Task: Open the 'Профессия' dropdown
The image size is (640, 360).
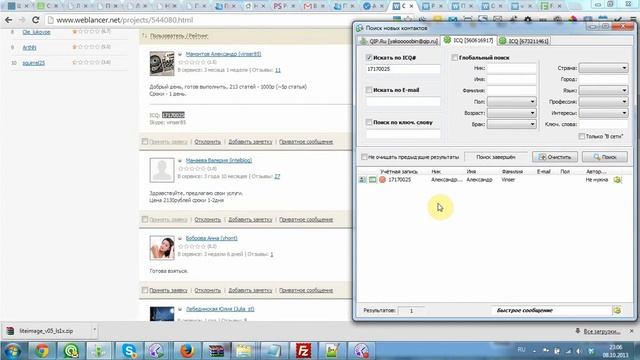Action: pyautogui.click(x=603, y=101)
